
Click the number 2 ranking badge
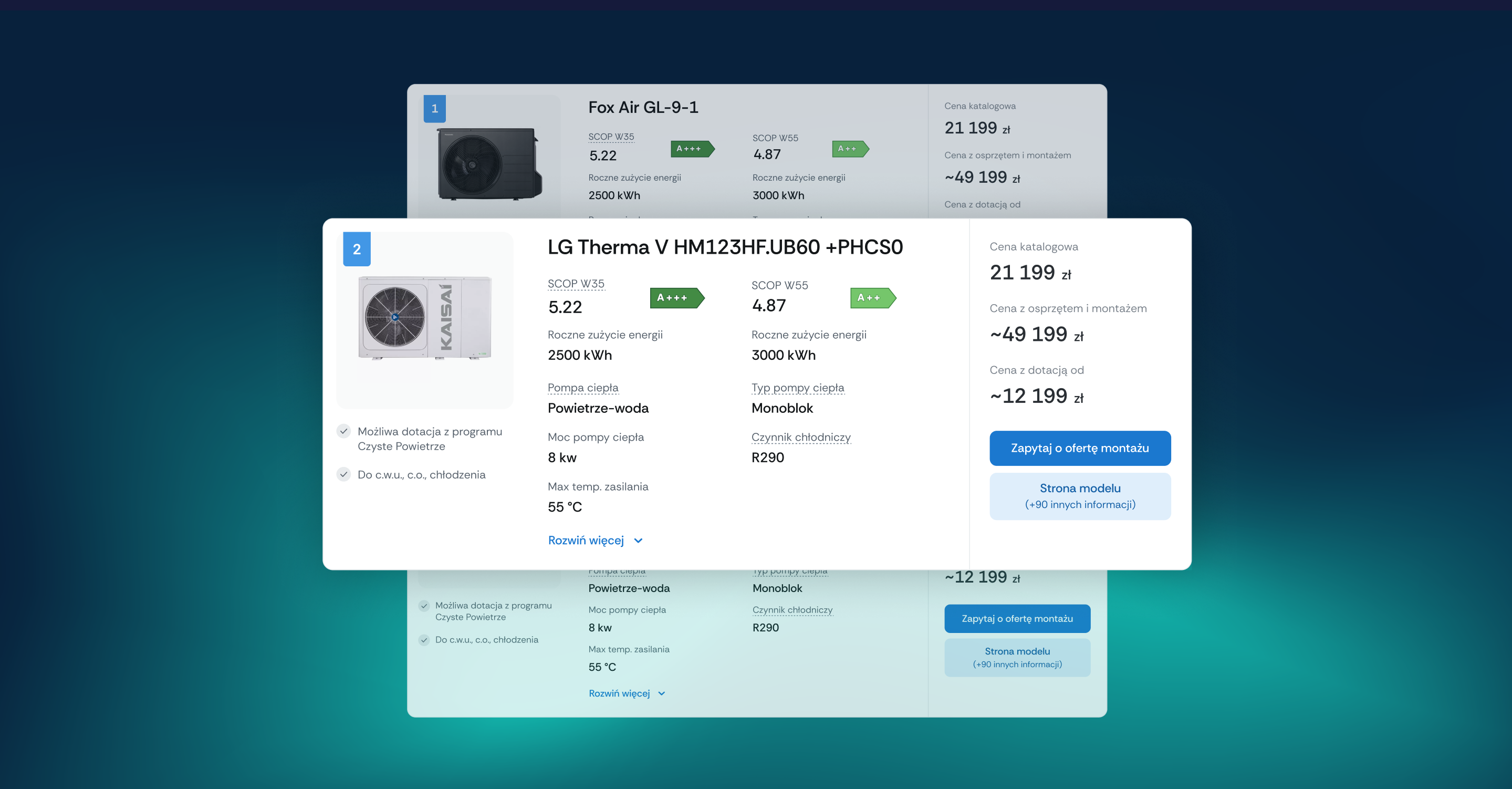pos(356,249)
